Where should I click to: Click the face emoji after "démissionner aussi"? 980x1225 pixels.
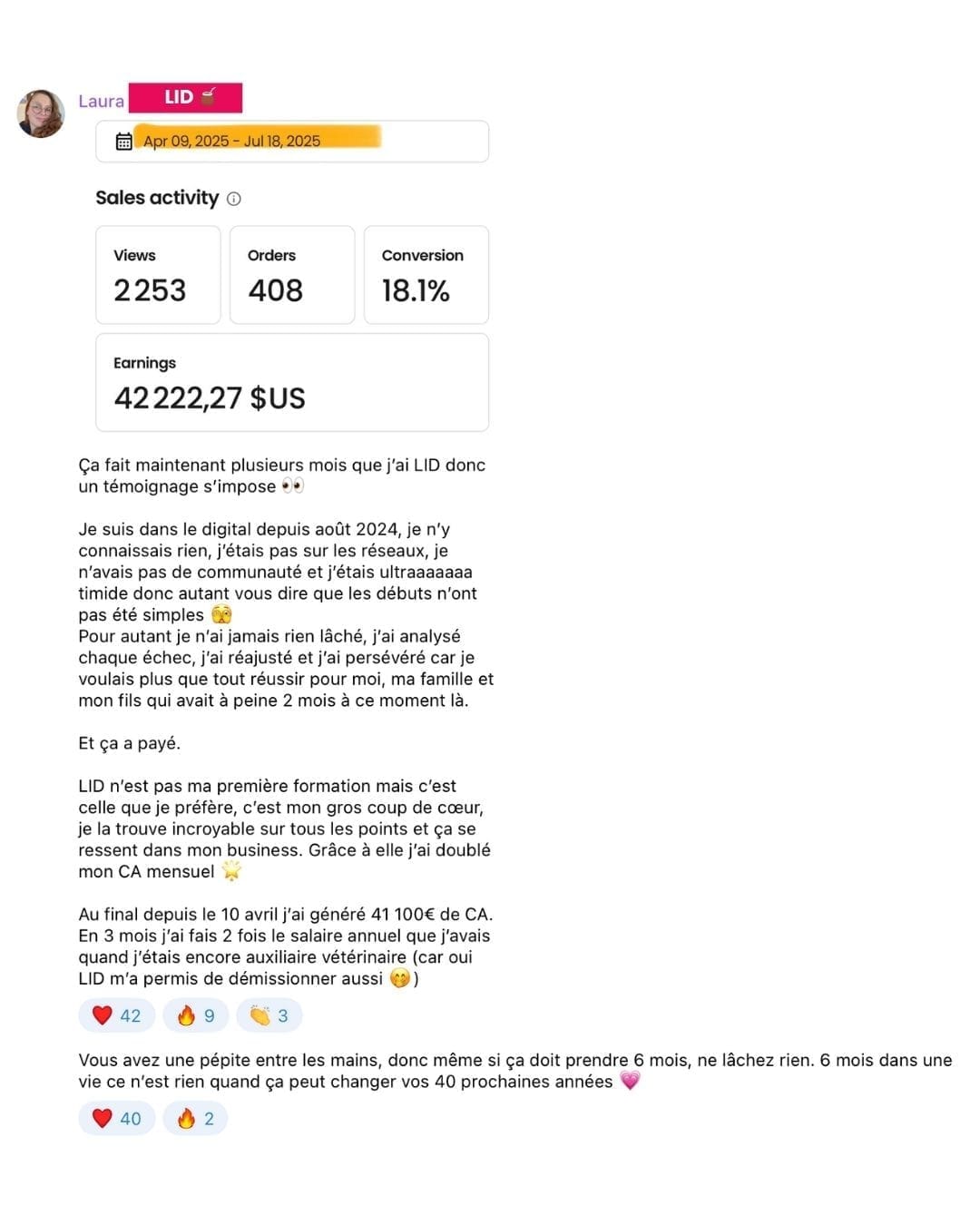[x=399, y=979]
